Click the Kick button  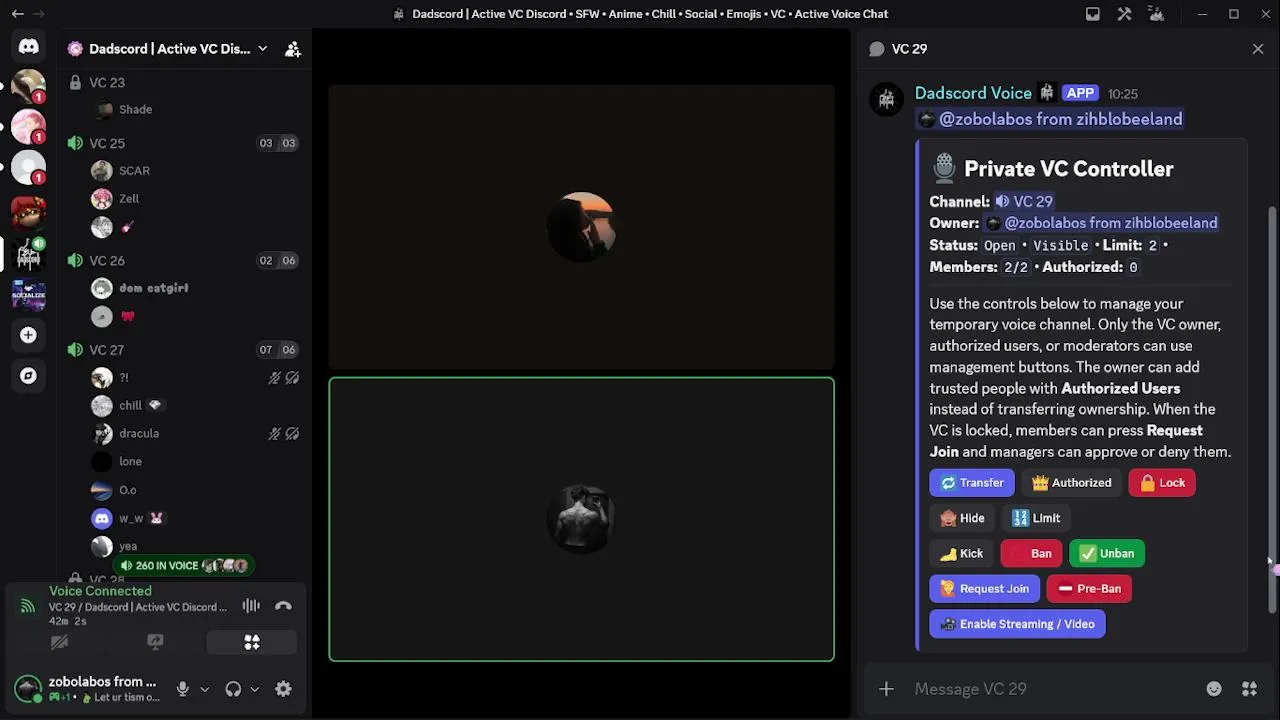961,554
